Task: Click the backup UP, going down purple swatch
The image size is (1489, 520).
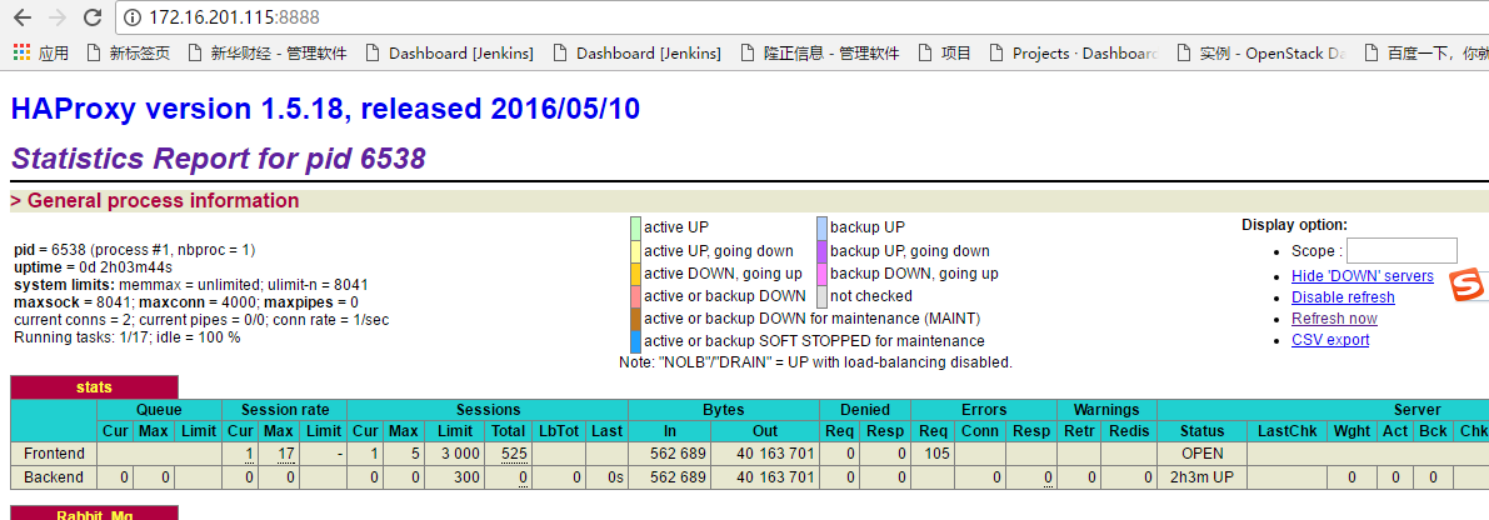Action: (822, 251)
